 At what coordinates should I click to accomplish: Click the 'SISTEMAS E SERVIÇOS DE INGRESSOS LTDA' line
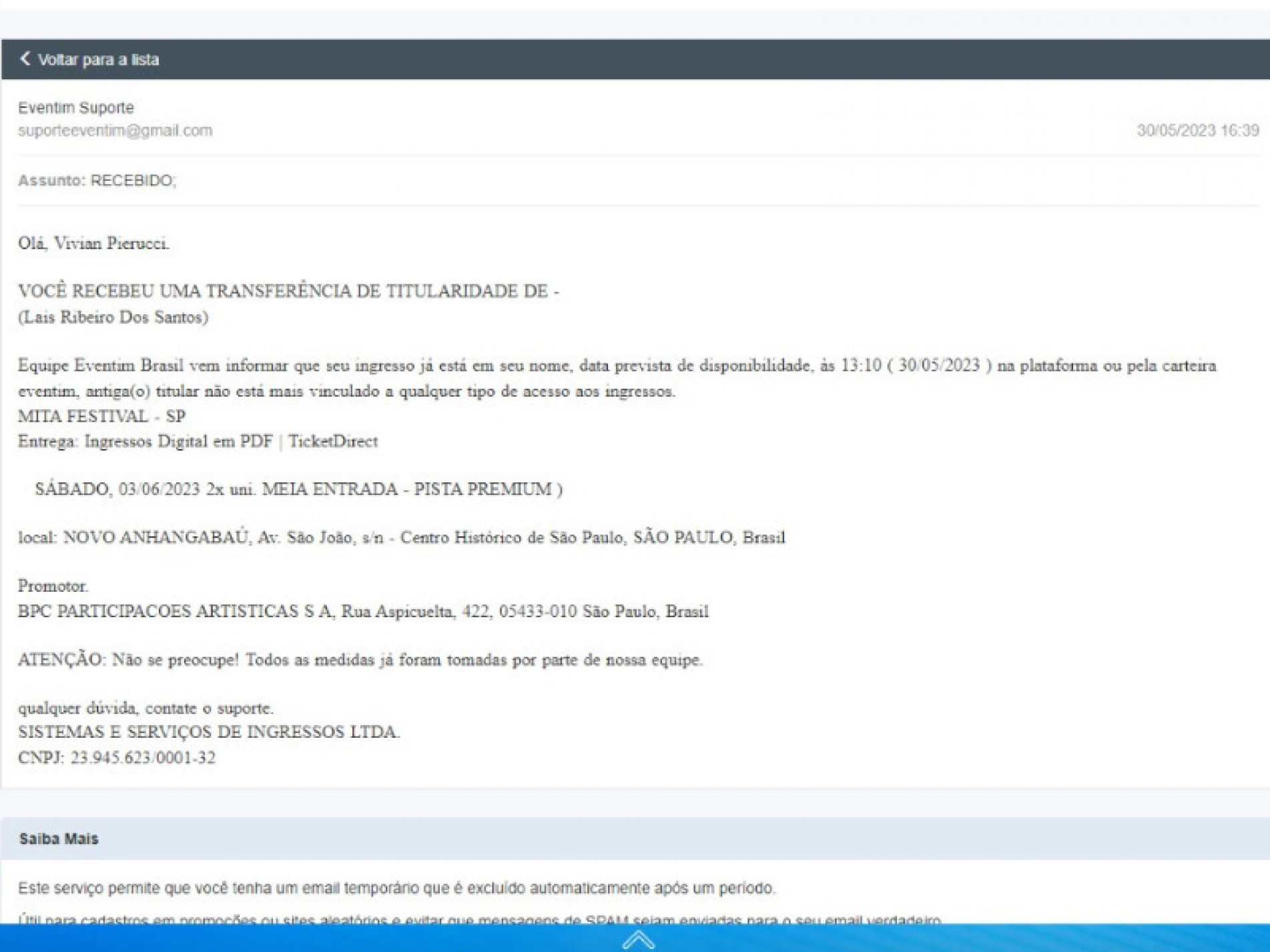[209, 732]
